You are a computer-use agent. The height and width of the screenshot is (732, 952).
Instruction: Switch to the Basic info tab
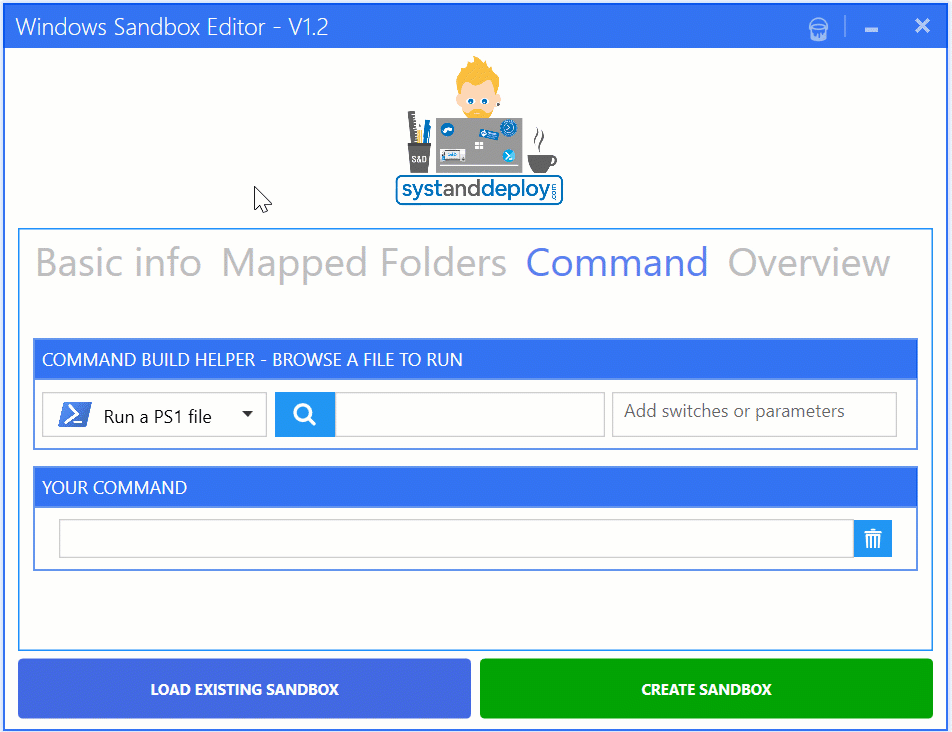118,263
